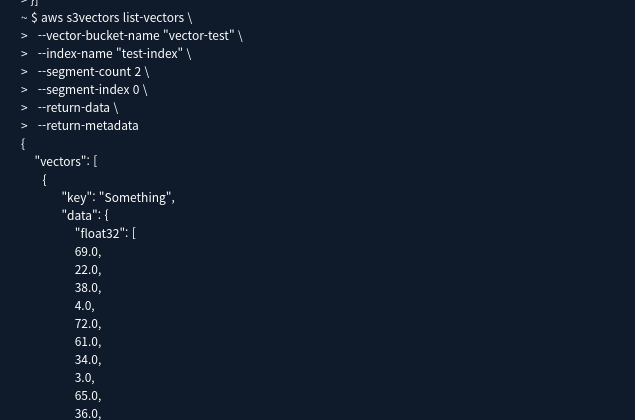635x420 pixels.
Task: Click the "float32" array key
Action: click(x=101, y=233)
